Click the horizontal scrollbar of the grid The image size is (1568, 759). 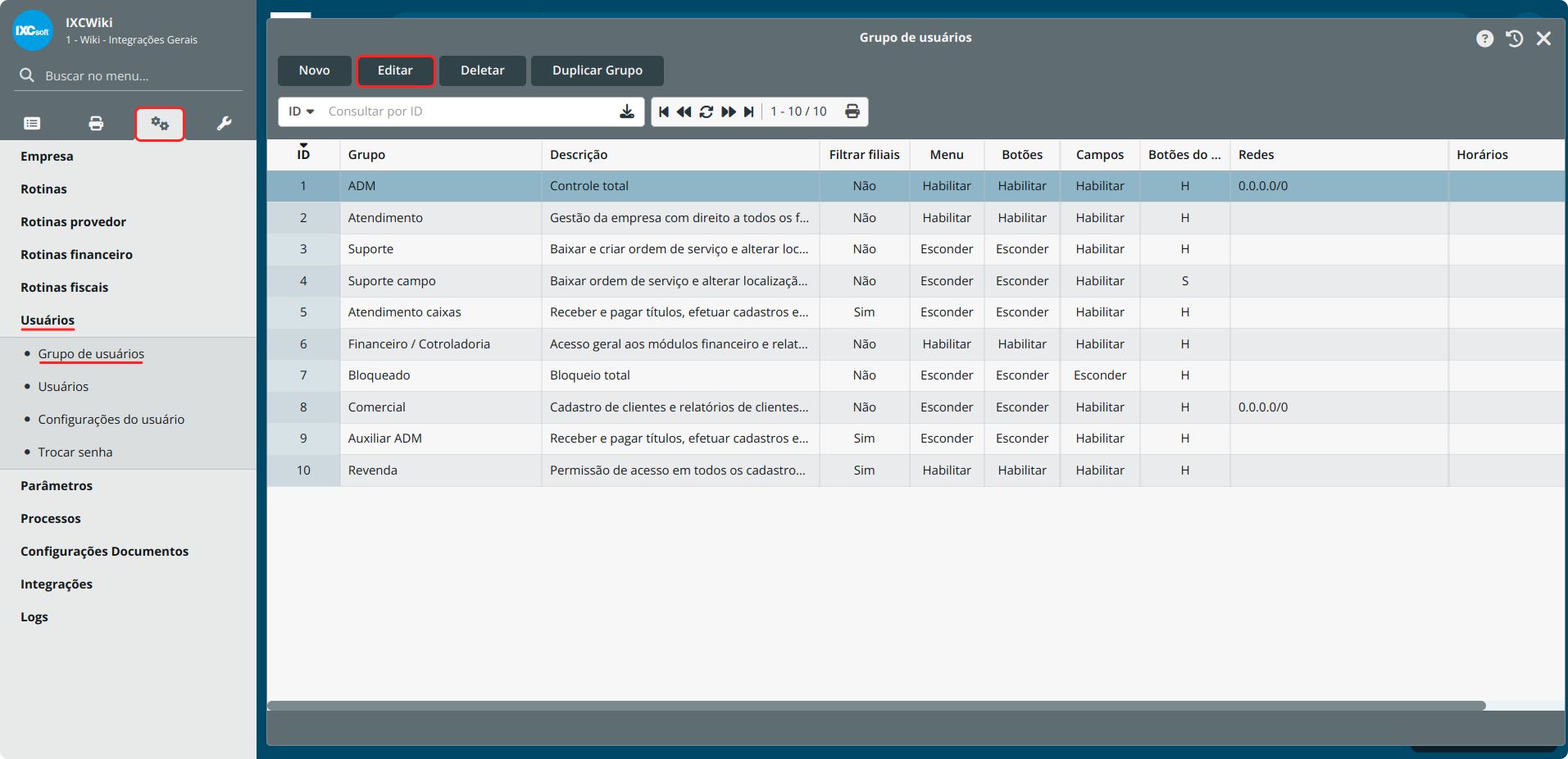[x=876, y=706]
